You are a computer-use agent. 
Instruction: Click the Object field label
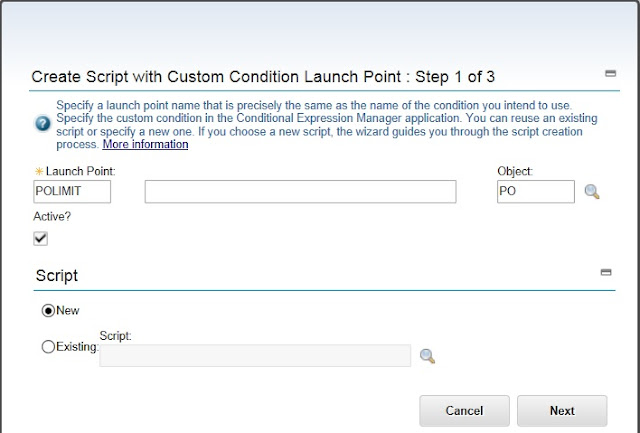coord(515,171)
